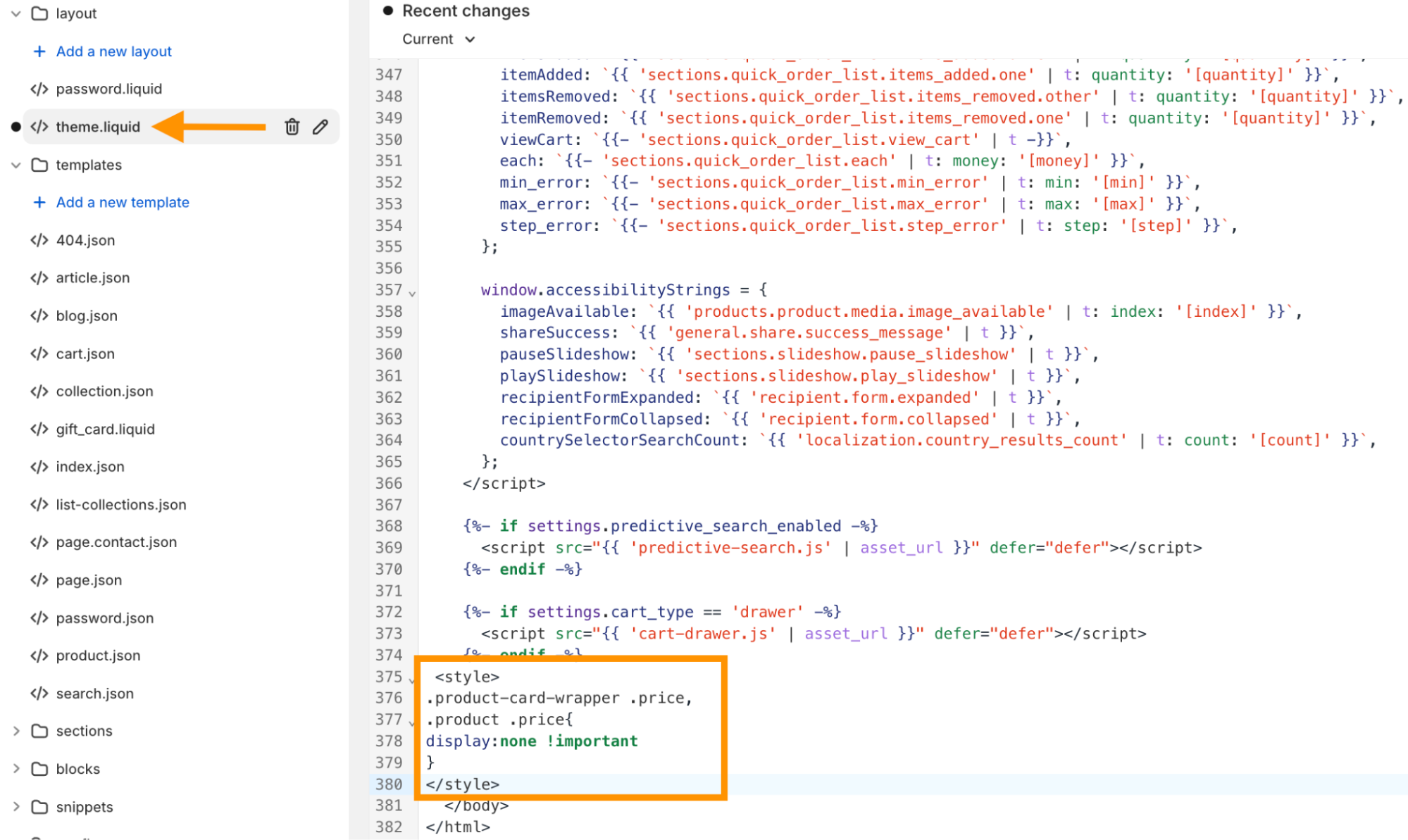
Task: Click the code icon beside password.liquid
Action: (x=38, y=89)
